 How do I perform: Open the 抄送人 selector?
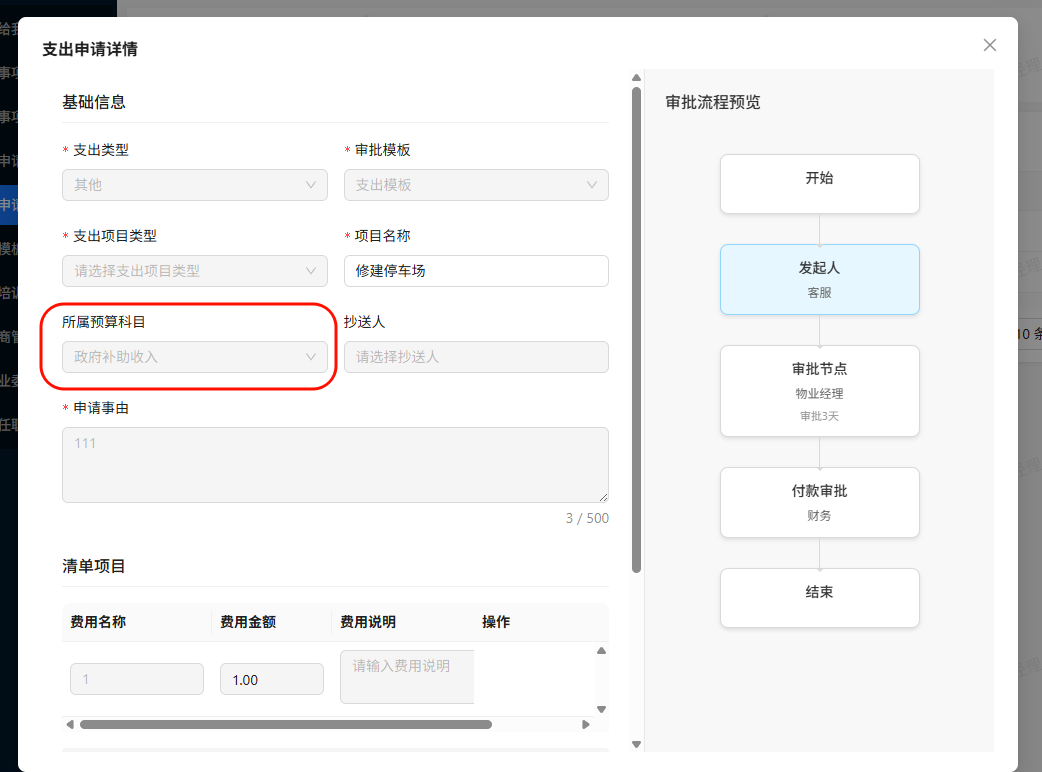pos(476,357)
